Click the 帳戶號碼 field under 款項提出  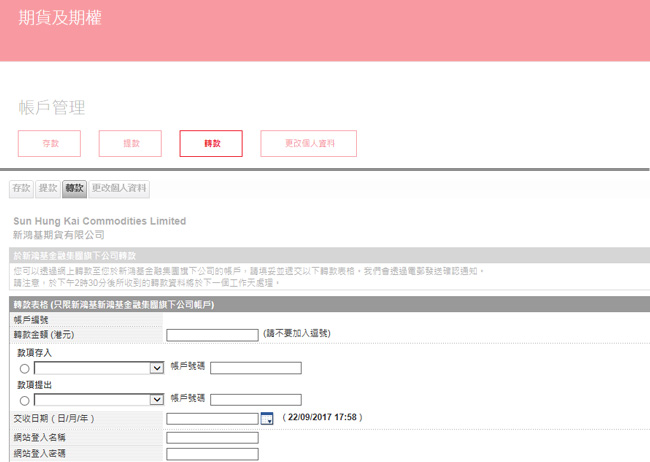(256, 400)
